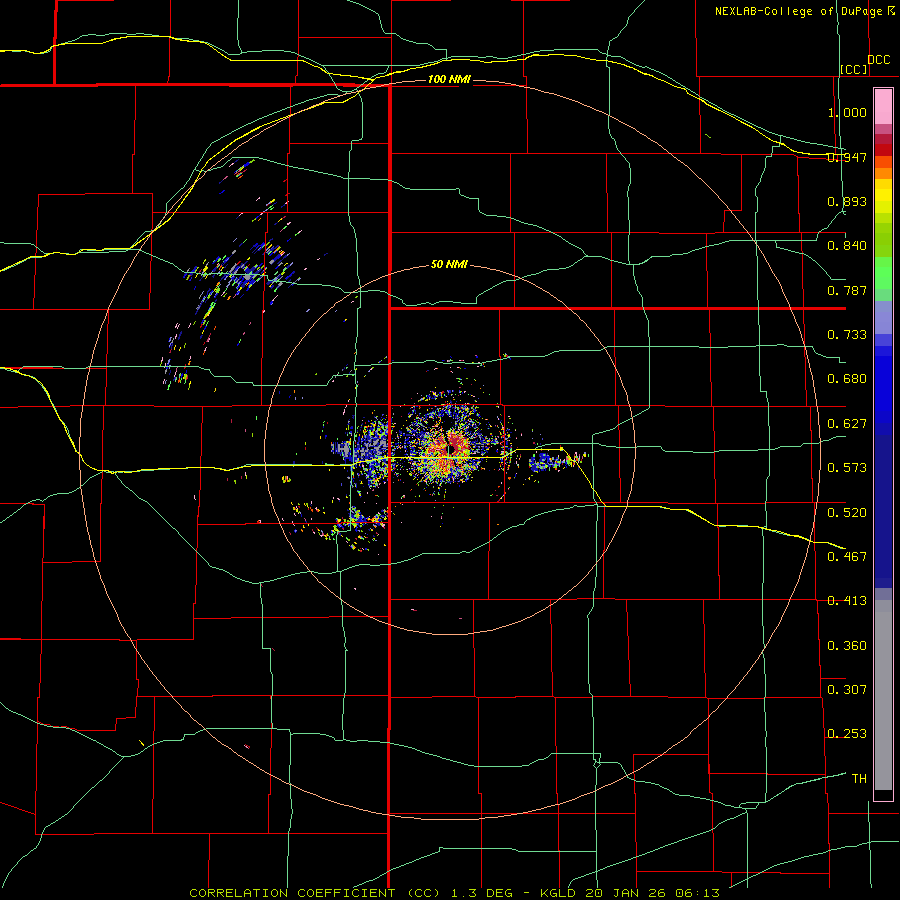Select the 0.307 scale value
Viewport: 900px width, 900px height.
[x=847, y=689]
